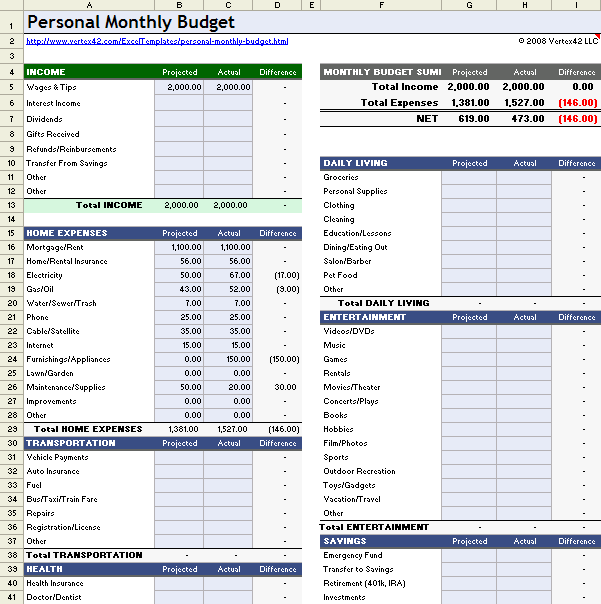This screenshot has width=601, height=604.
Task: Click the column H header
Action: tap(524, 5)
